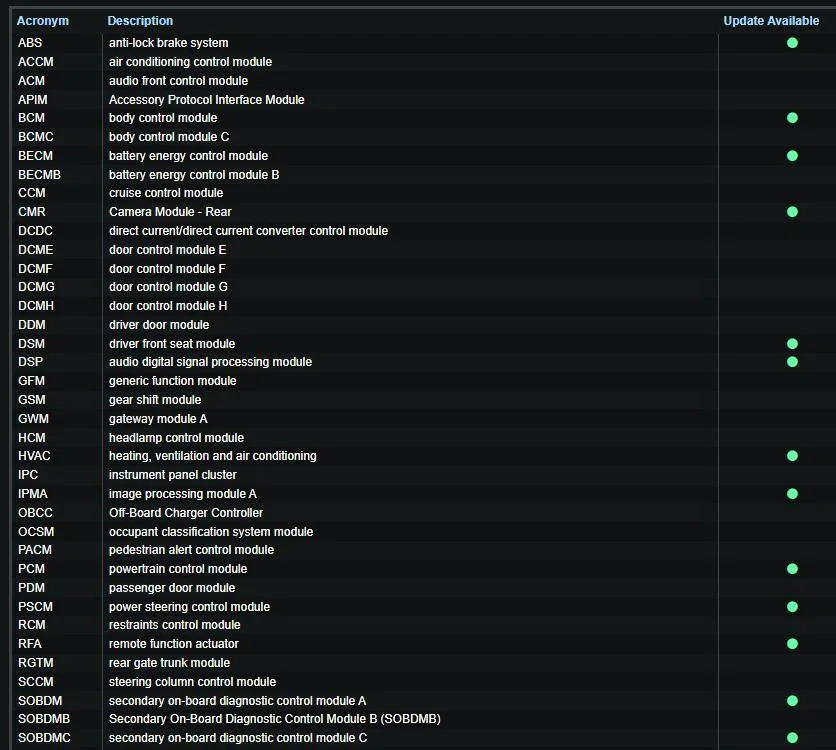Click the green update dot for DSM

tap(792, 344)
